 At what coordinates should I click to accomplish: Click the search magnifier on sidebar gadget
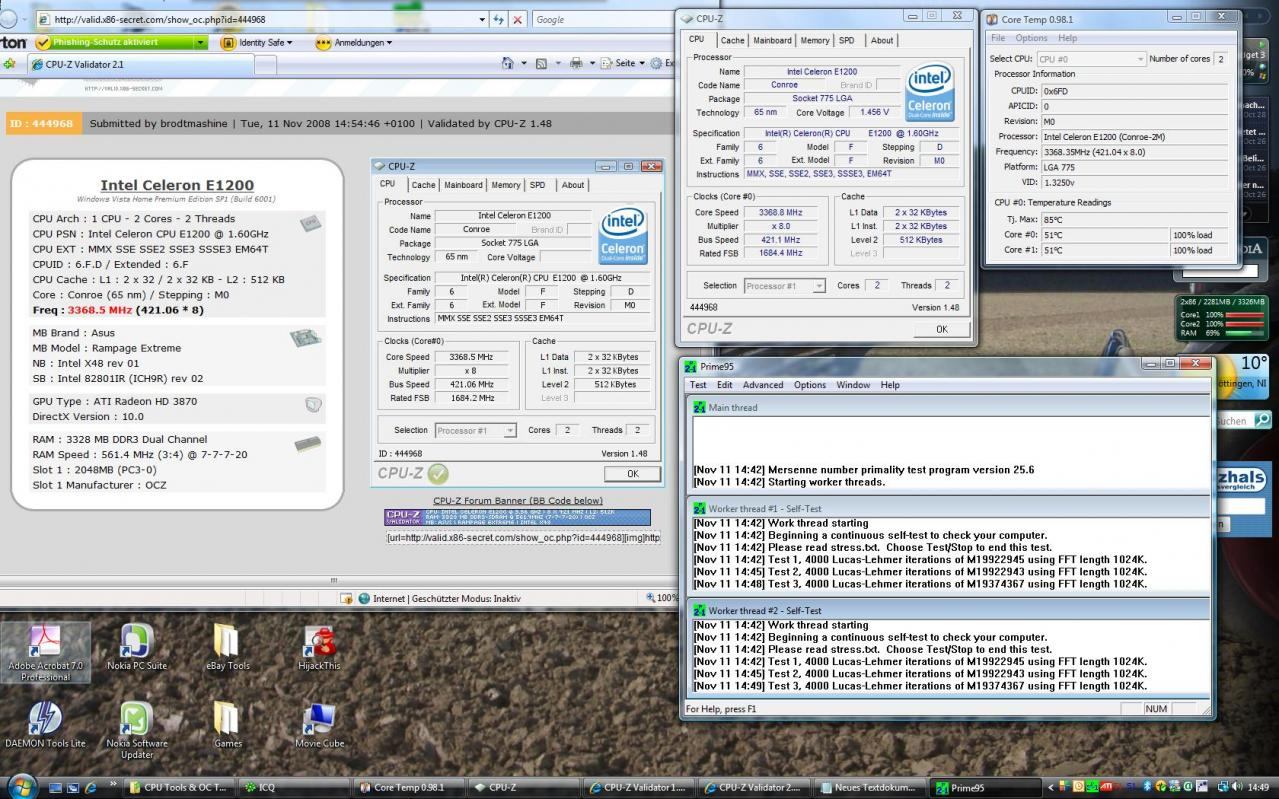click(1262, 420)
